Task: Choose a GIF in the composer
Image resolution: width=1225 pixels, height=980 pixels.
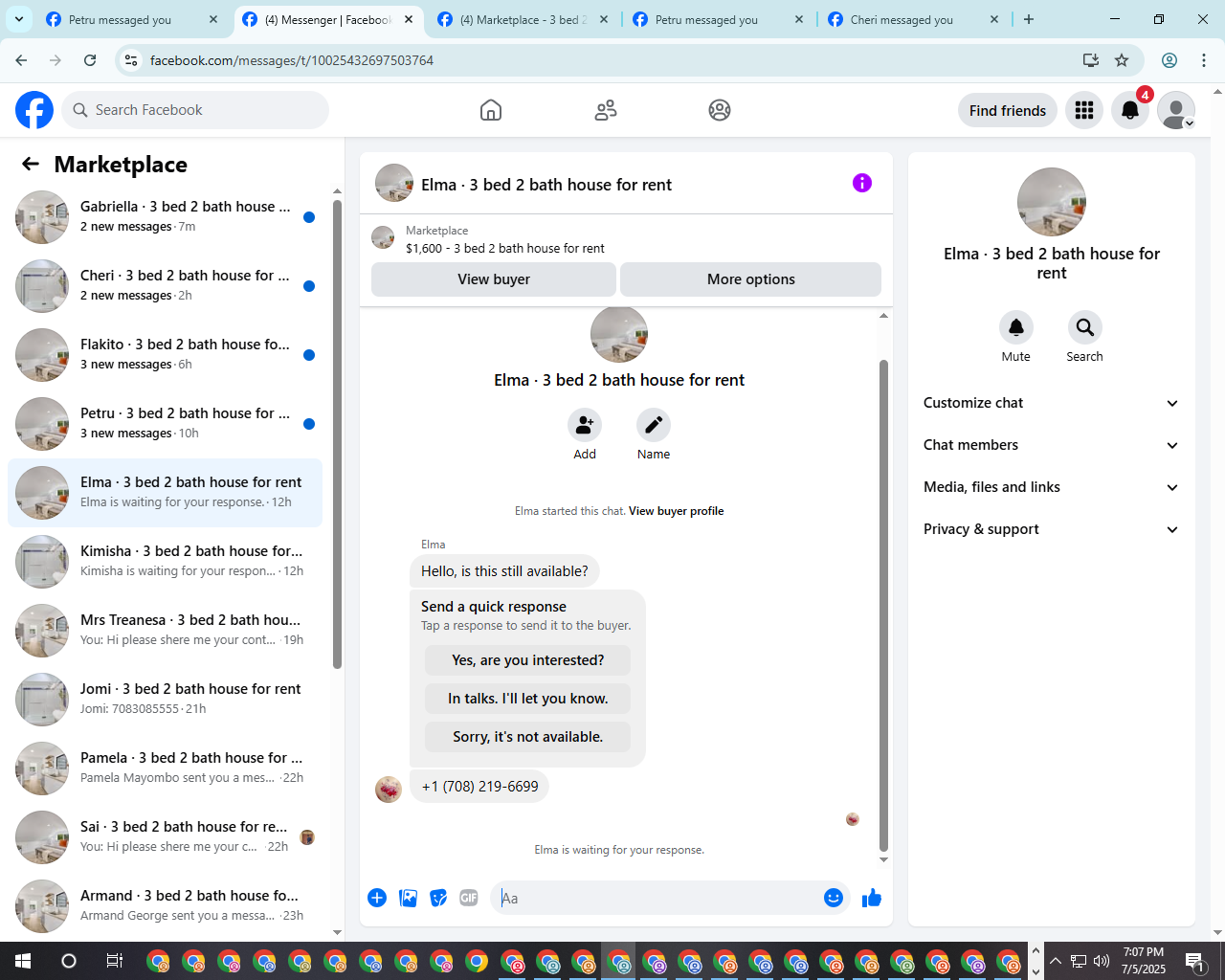Action: coord(469,898)
